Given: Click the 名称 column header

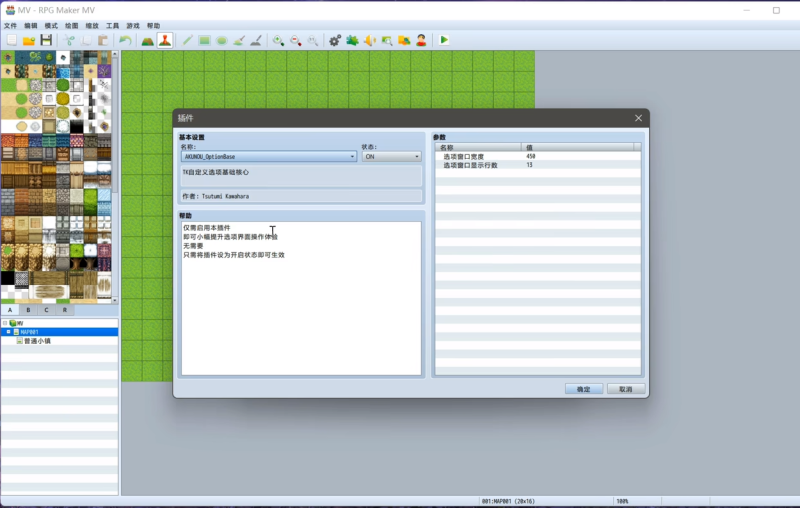Looking at the screenshot, I should tap(479, 147).
